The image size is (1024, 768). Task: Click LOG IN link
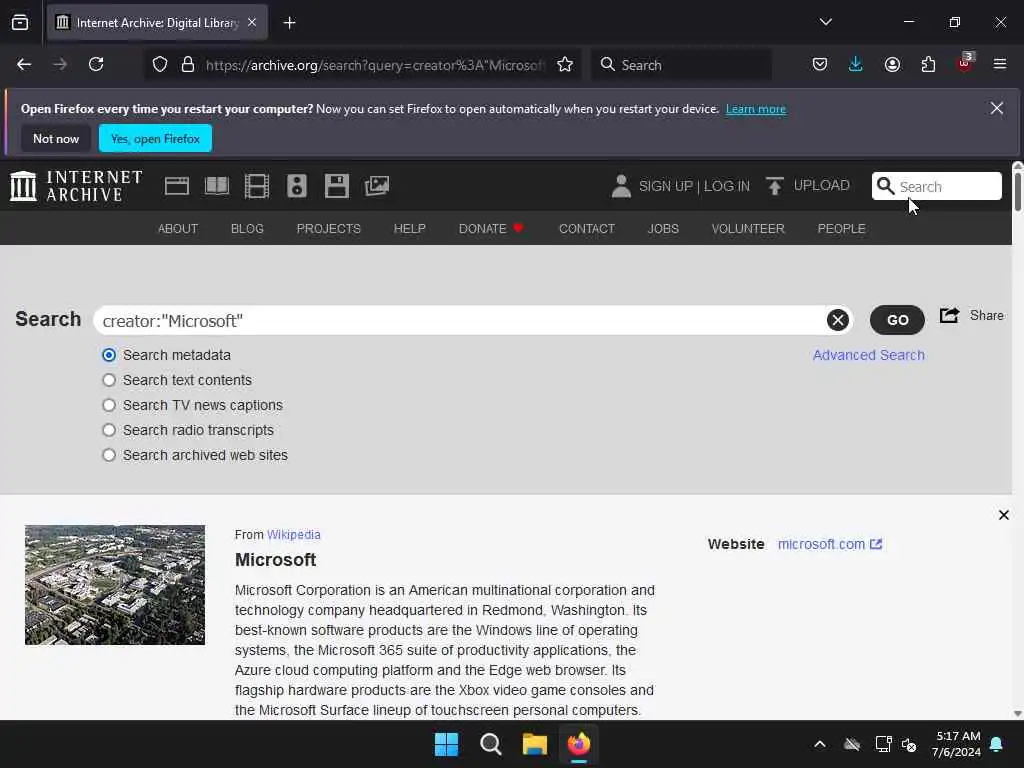(x=727, y=186)
